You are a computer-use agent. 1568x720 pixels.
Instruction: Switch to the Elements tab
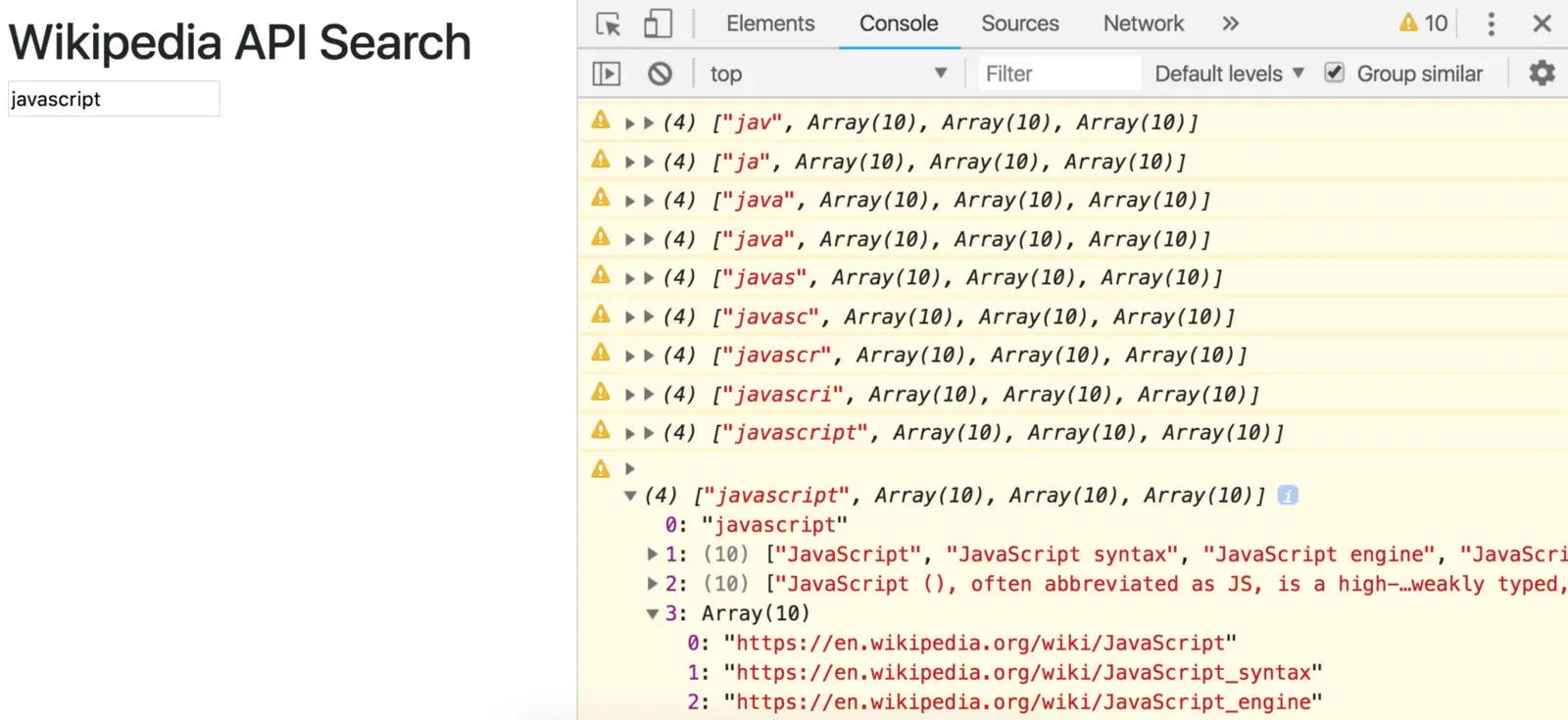pyautogui.click(x=770, y=24)
